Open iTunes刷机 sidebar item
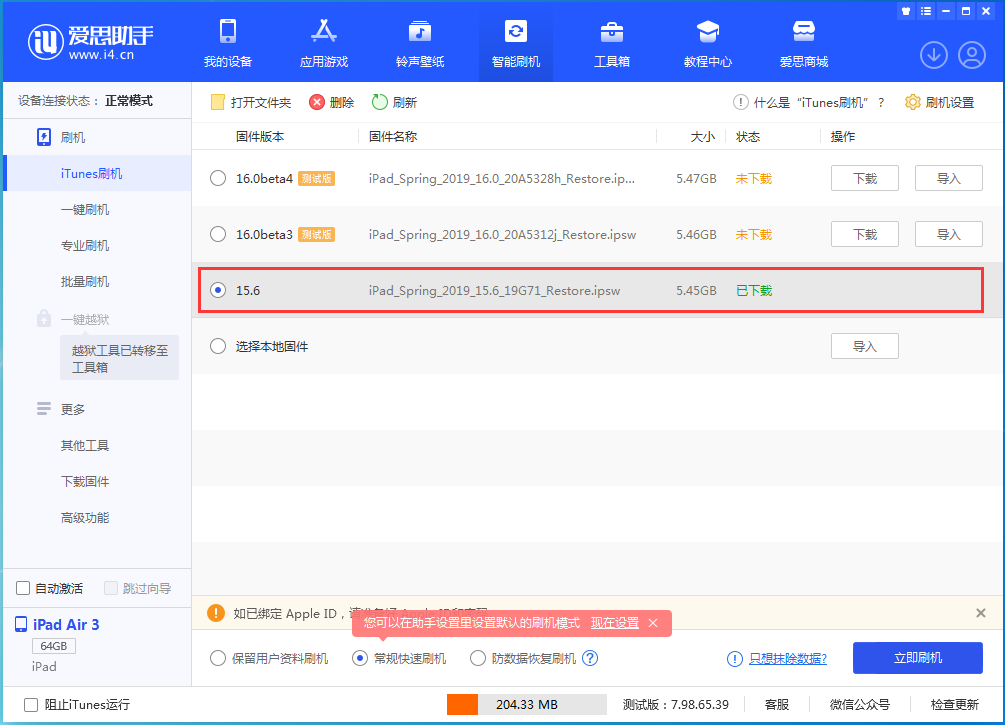This screenshot has height=725, width=1005. pyautogui.click(x=97, y=173)
